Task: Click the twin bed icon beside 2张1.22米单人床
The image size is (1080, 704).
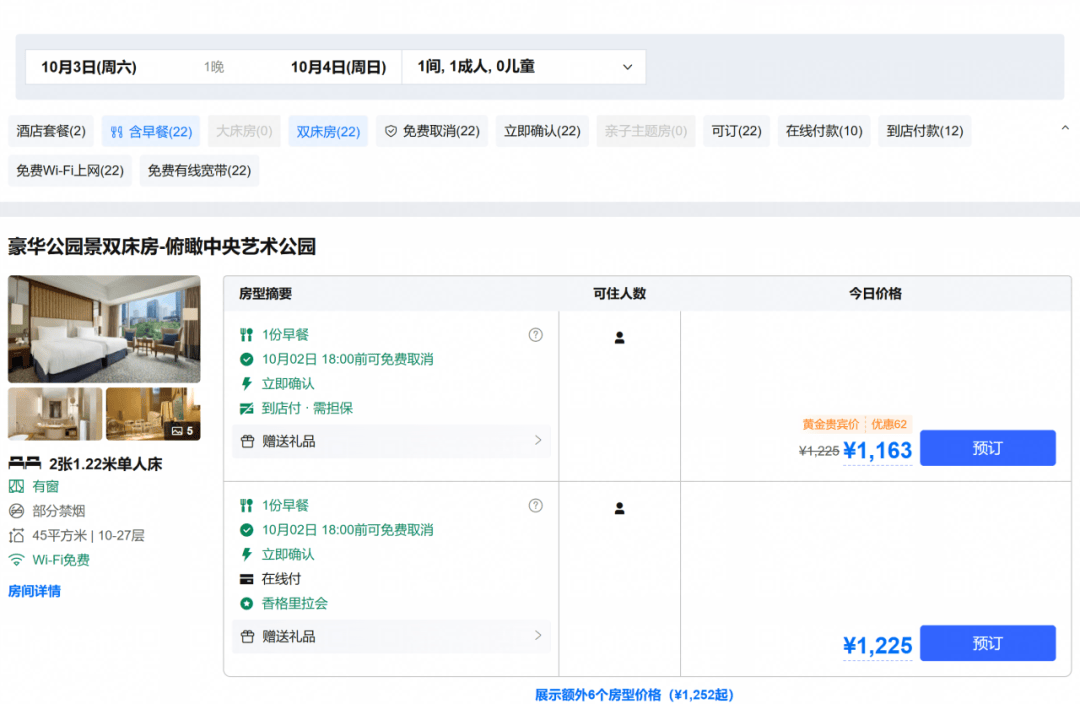Action: click(x=24, y=464)
